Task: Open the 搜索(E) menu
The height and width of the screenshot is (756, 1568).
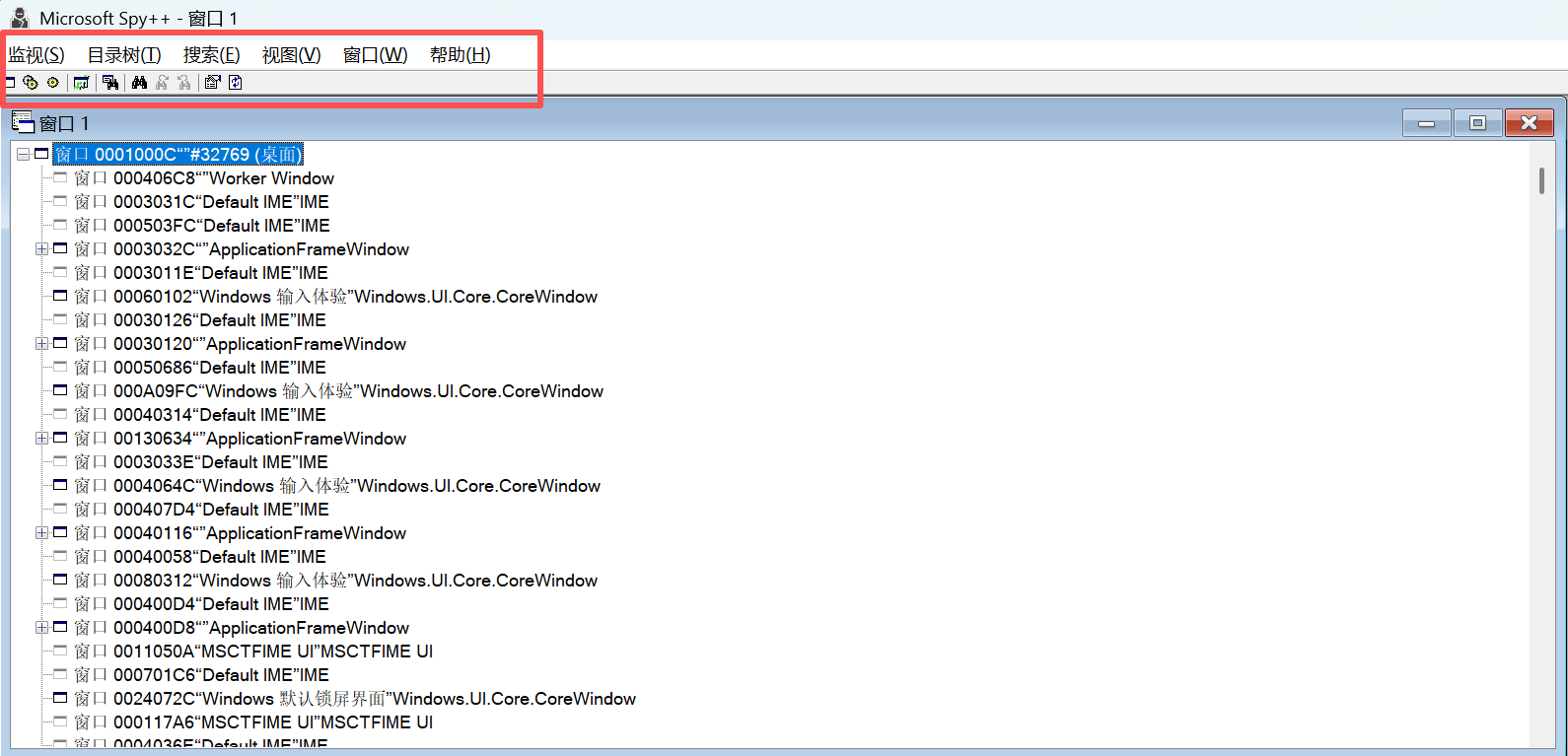Action: click(211, 55)
